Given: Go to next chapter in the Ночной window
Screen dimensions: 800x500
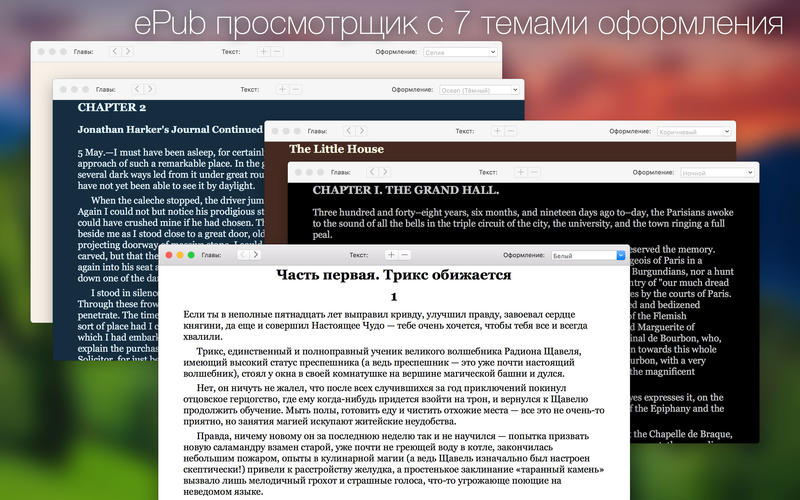Looking at the screenshot, I should tap(385, 172).
